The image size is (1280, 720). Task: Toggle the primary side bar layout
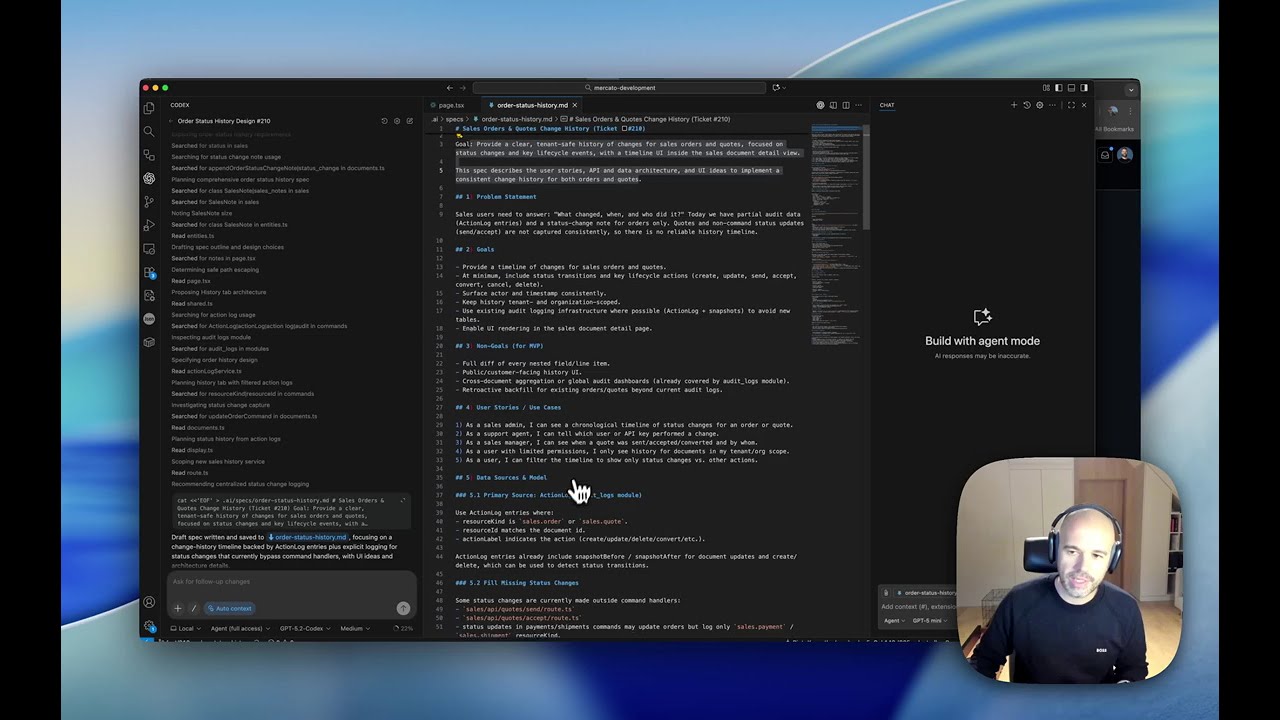pyautogui.click(x=1058, y=88)
